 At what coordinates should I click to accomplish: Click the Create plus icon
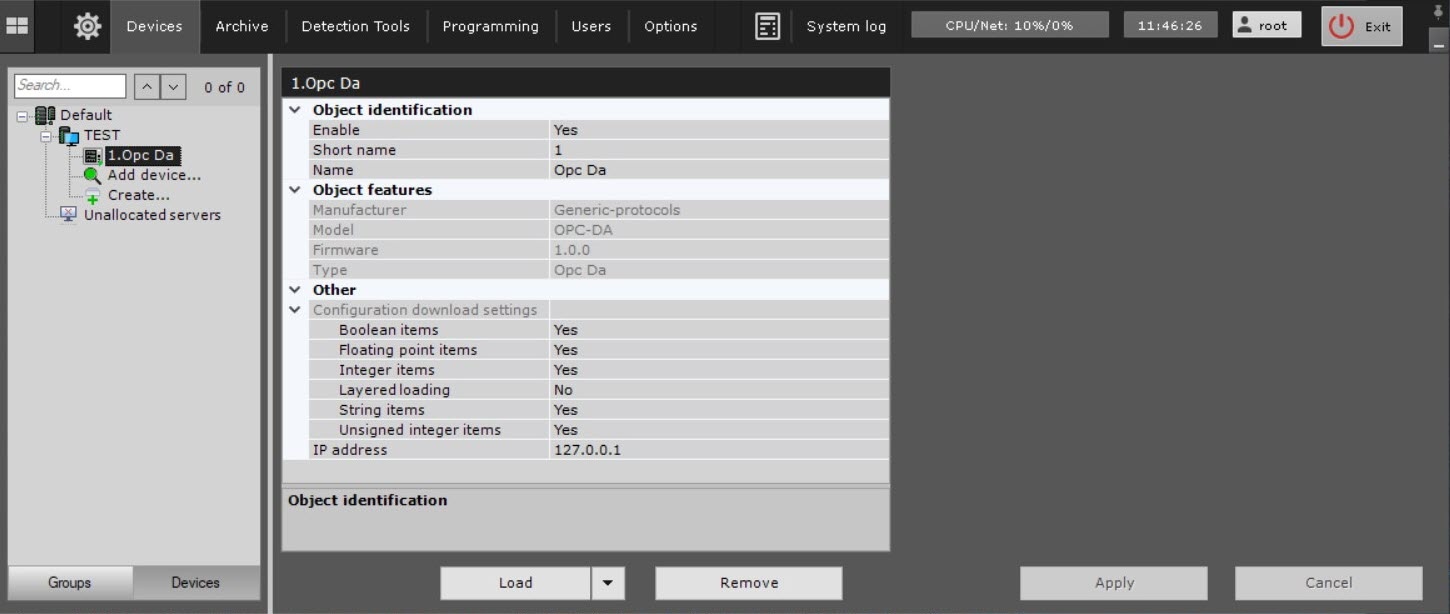[93, 196]
